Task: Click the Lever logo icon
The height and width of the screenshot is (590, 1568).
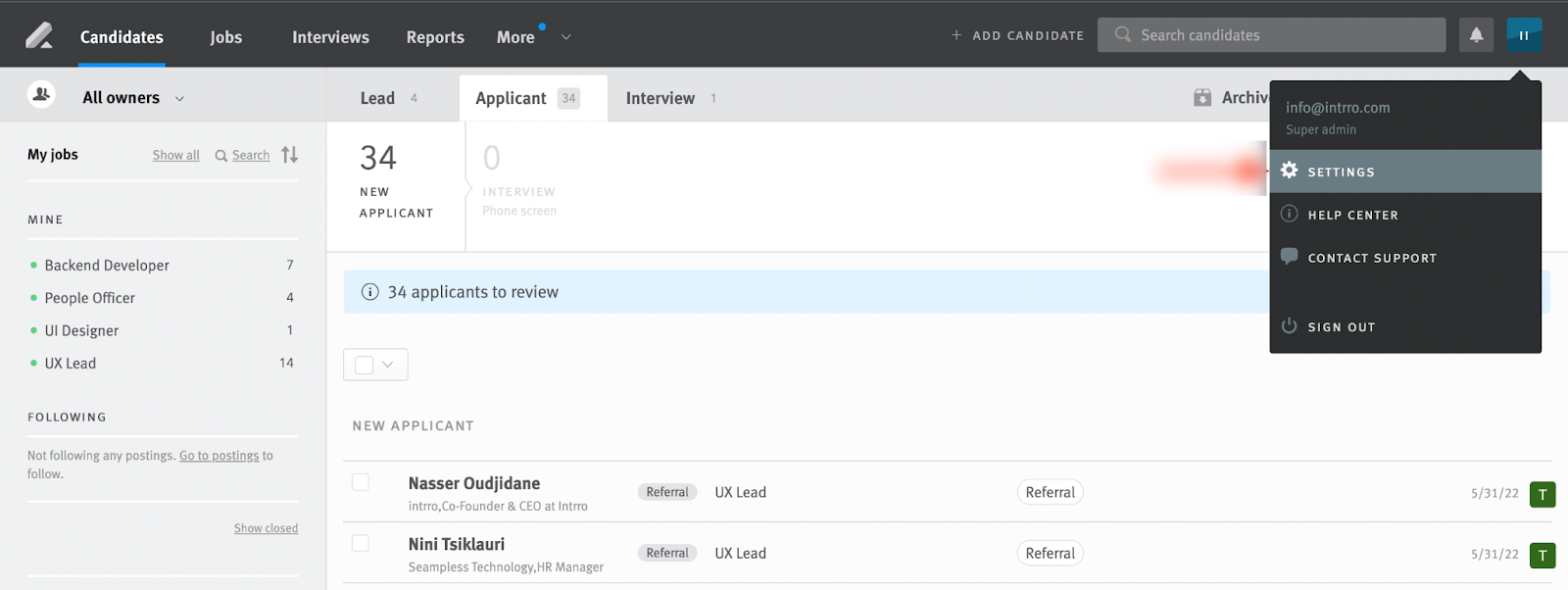Action: pos(39,36)
